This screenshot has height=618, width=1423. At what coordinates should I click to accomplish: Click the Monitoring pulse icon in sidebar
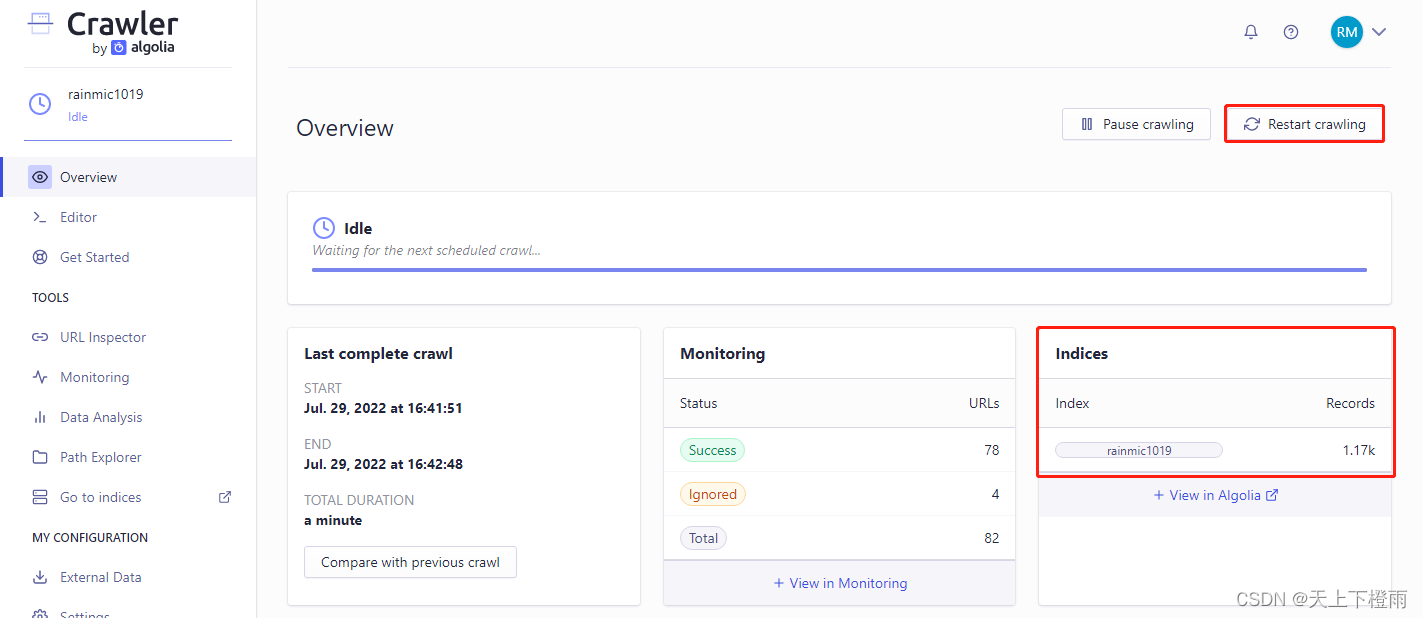(40, 377)
